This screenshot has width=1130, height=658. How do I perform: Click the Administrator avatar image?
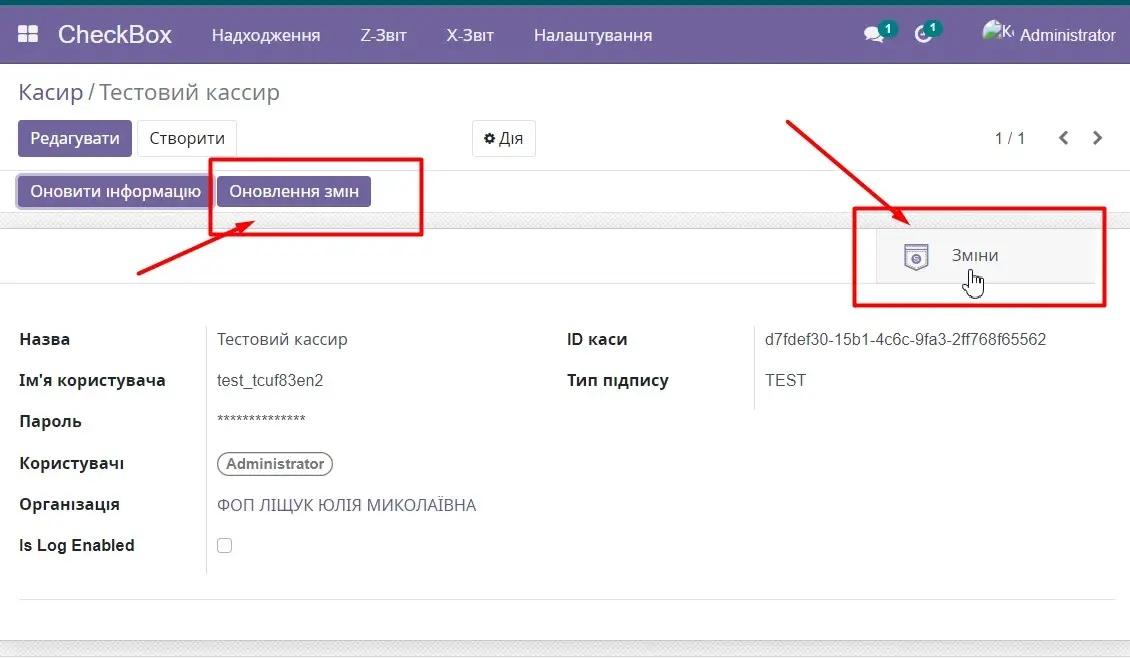coord(997,33)
